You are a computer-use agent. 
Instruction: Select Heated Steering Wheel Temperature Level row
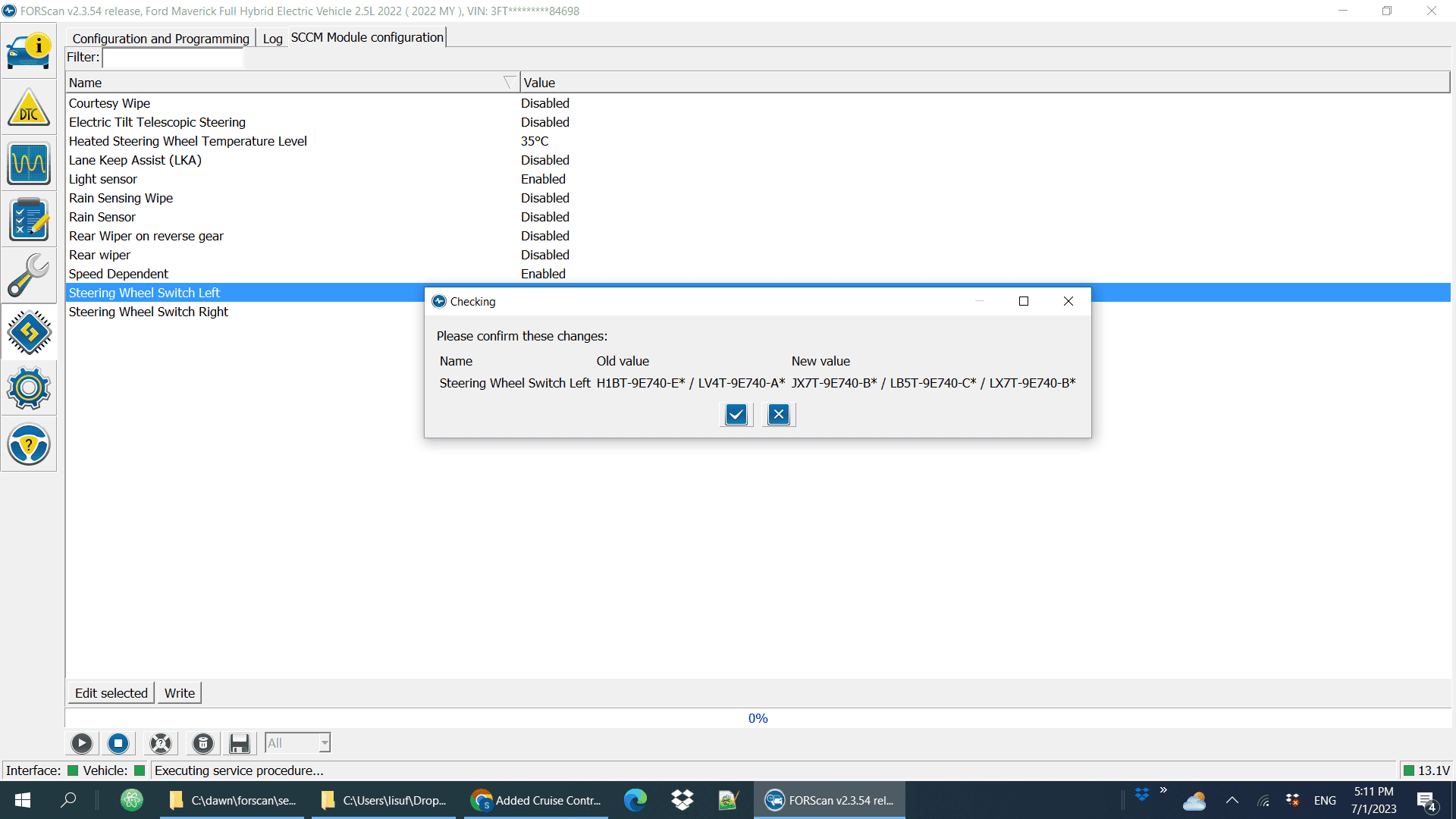(x=758, y=141)
